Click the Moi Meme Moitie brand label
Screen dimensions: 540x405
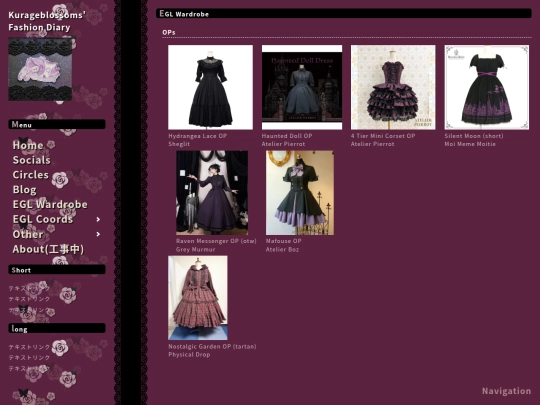click(x=470, y=144)
